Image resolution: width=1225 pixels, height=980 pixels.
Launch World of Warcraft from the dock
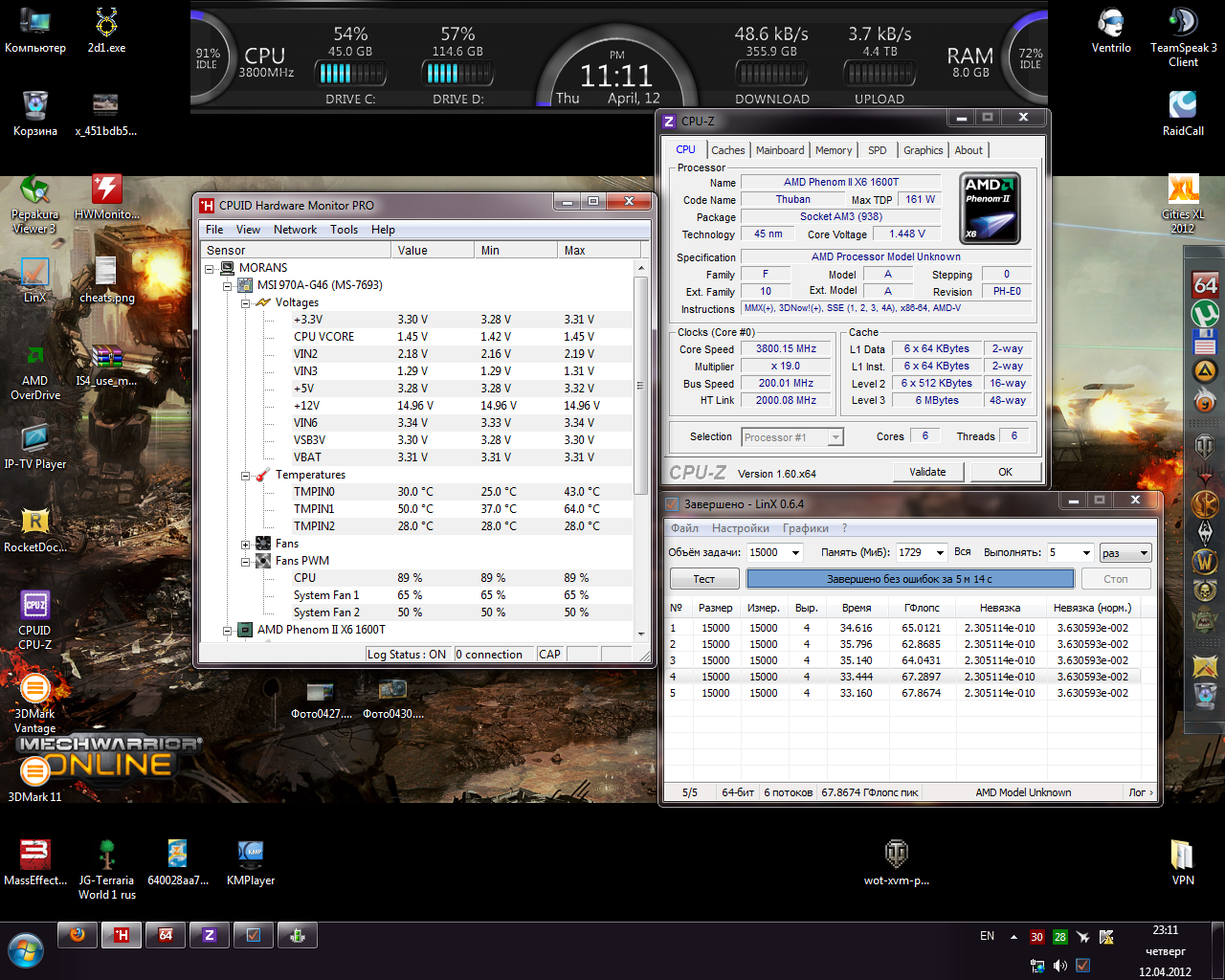coord(1205,561)
